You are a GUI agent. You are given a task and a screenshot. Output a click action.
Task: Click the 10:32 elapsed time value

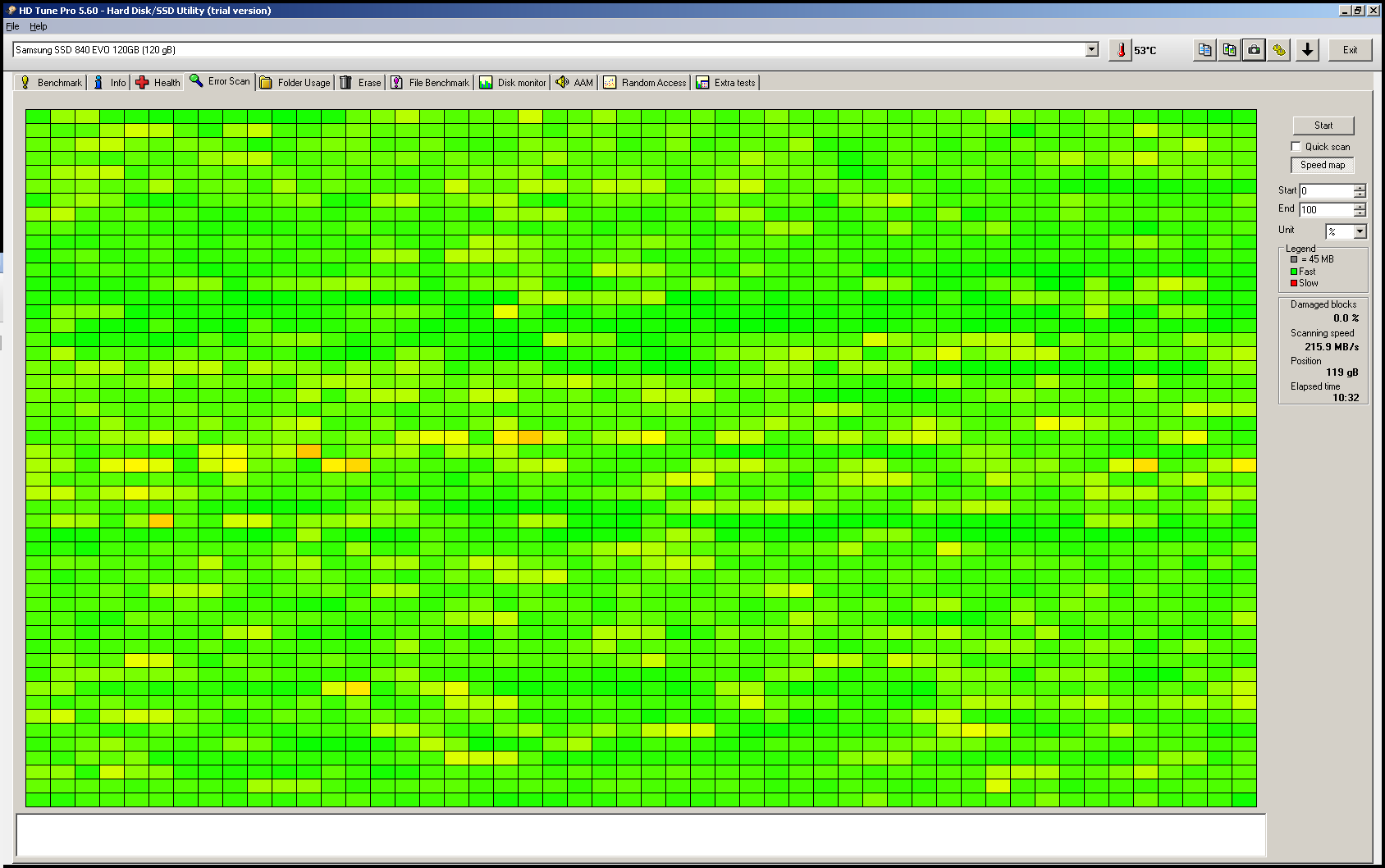point(1346,398)
